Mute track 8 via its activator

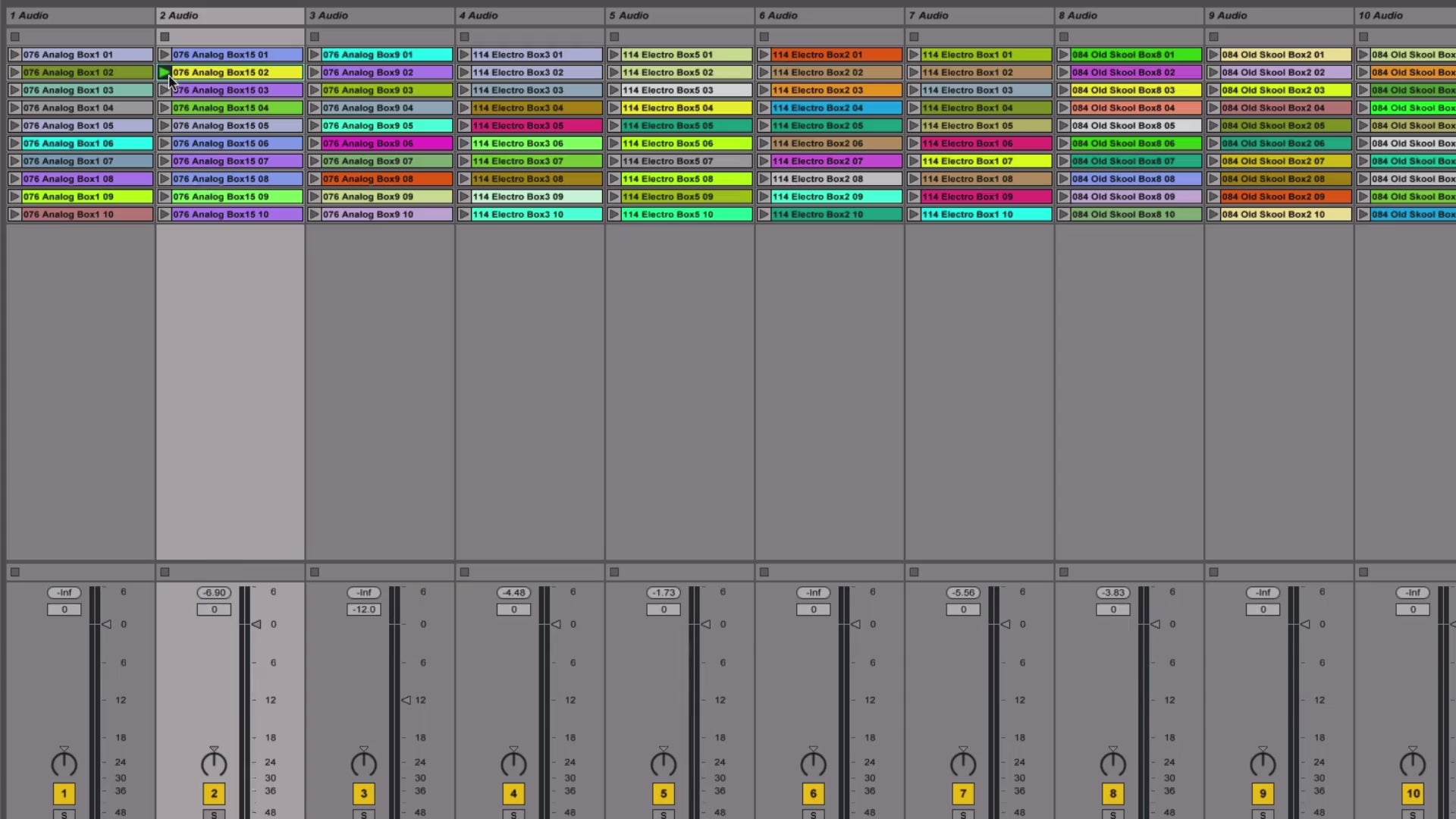tap(1112, 793)
